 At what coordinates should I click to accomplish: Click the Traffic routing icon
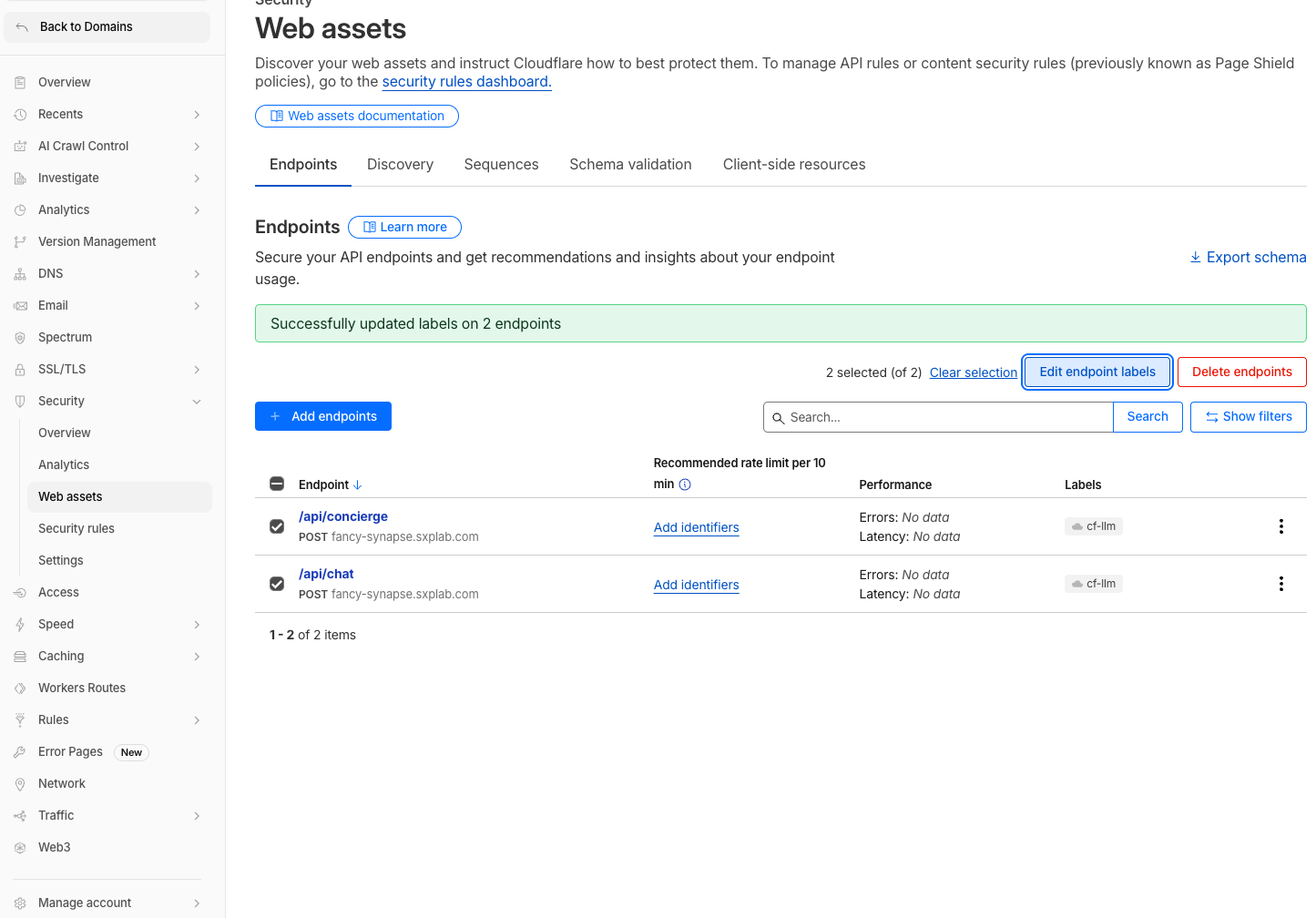click(x=20, y=816)
